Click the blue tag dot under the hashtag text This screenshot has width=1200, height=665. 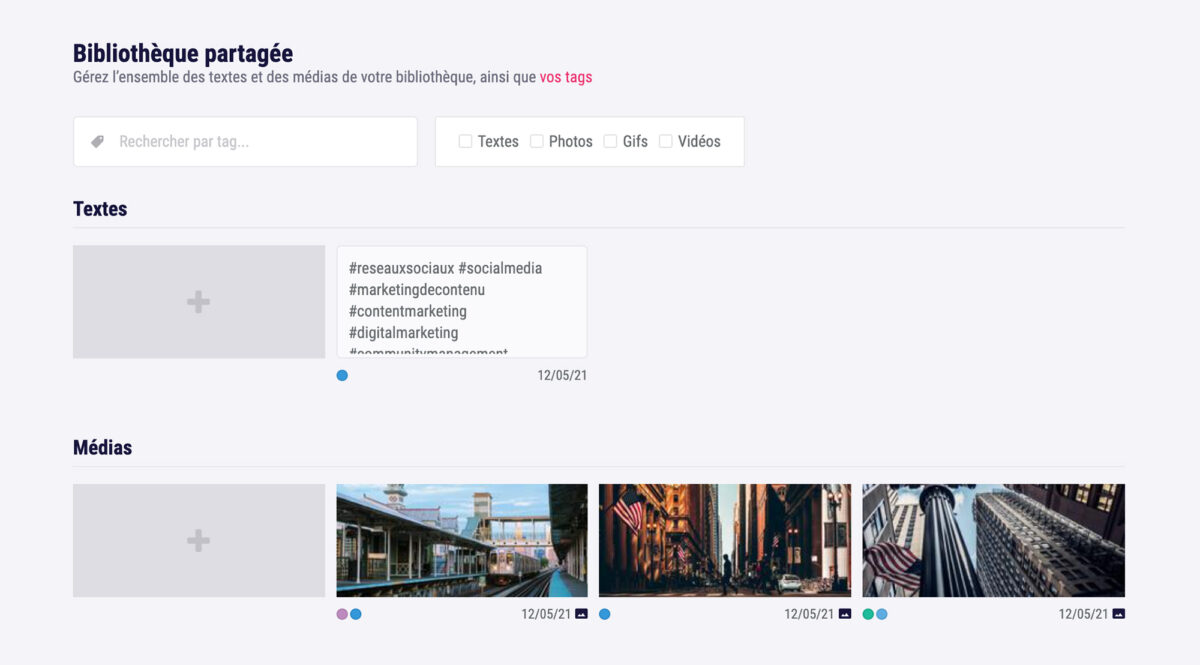[342, 375]
